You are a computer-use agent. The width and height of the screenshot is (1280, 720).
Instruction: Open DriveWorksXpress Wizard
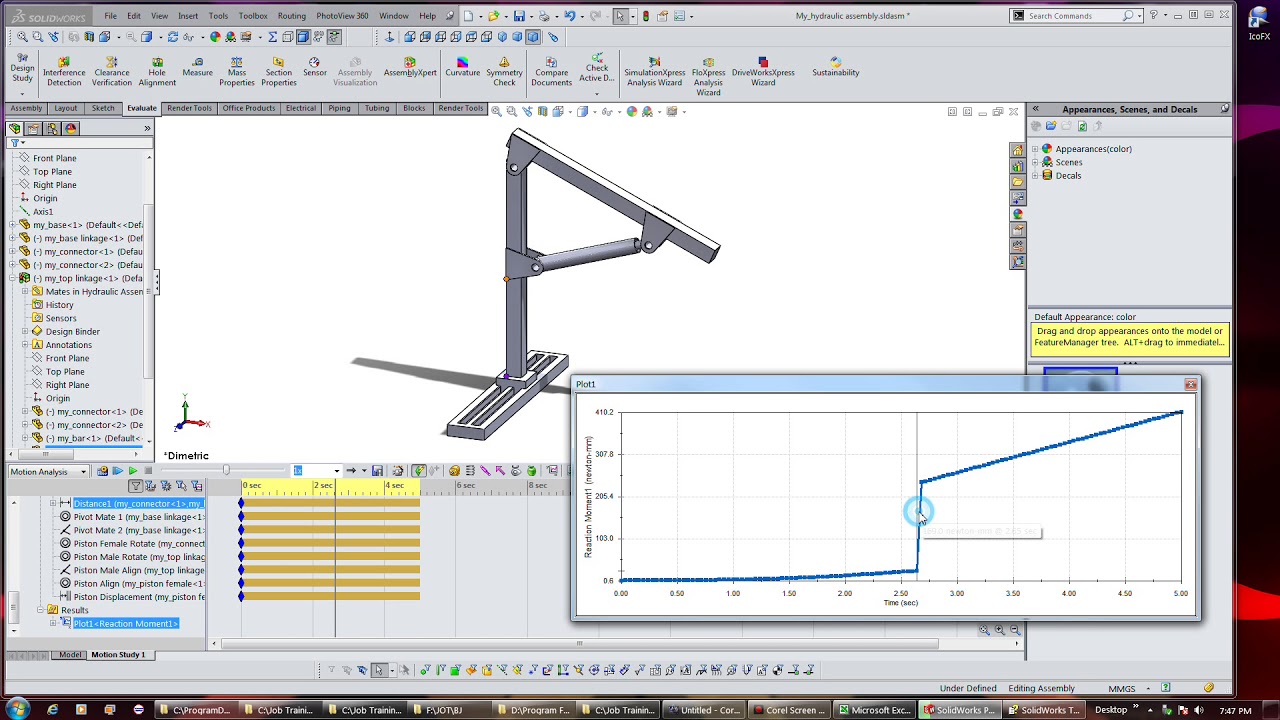click(763, 70)
